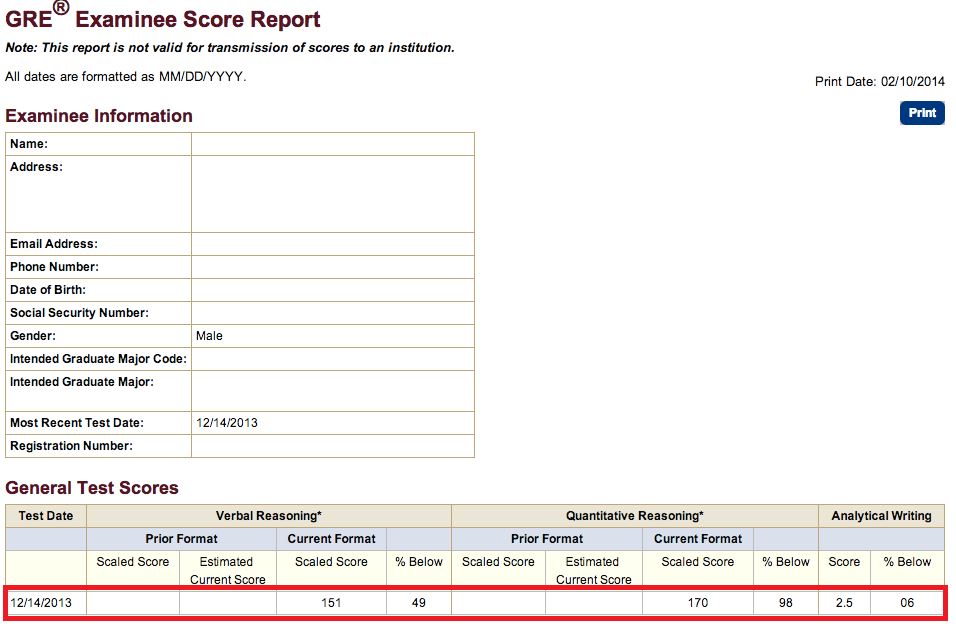Select the verbal percent below 49
Viewport: 956px width, 638px height.
(x=418, y=603)
